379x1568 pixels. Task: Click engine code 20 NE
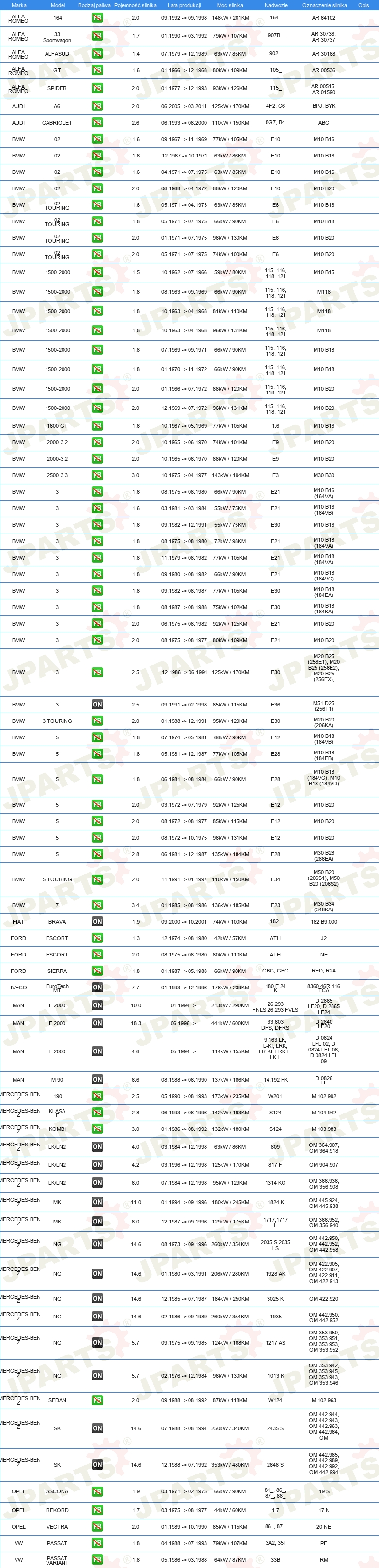[x=324, y=1527]
